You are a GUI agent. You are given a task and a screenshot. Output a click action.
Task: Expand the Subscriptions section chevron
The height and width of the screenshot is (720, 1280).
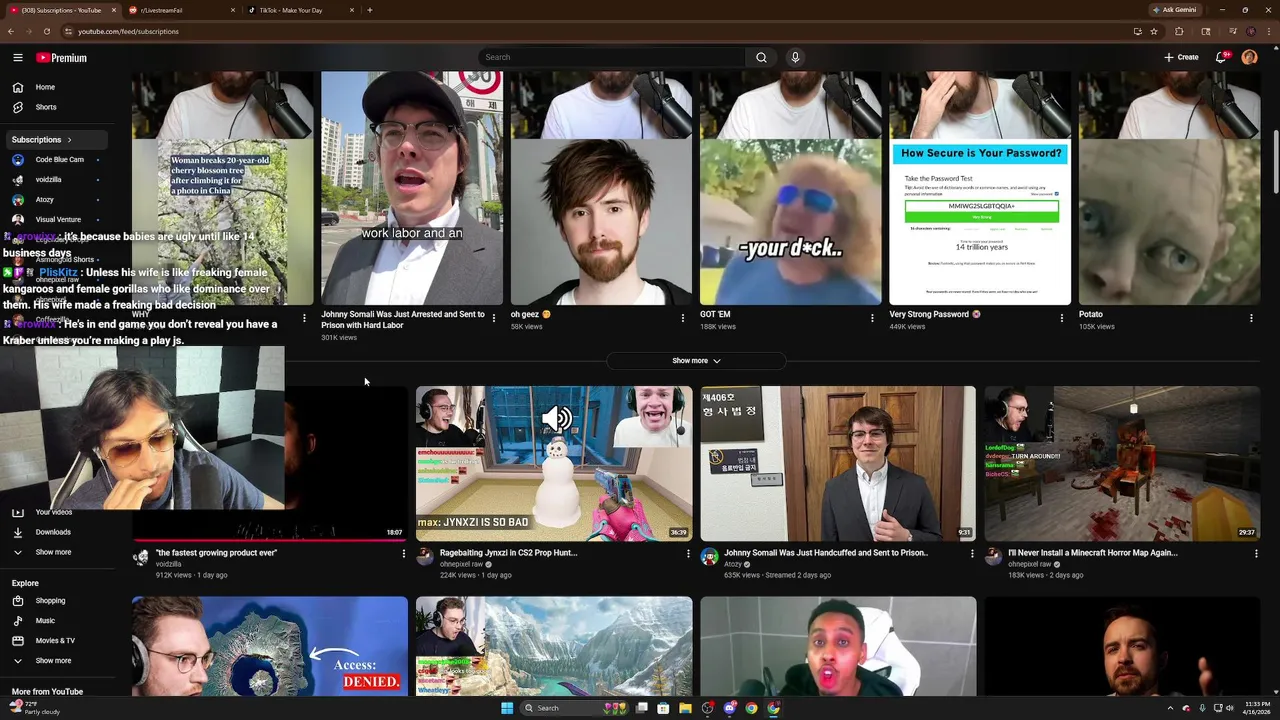point(70,140)
